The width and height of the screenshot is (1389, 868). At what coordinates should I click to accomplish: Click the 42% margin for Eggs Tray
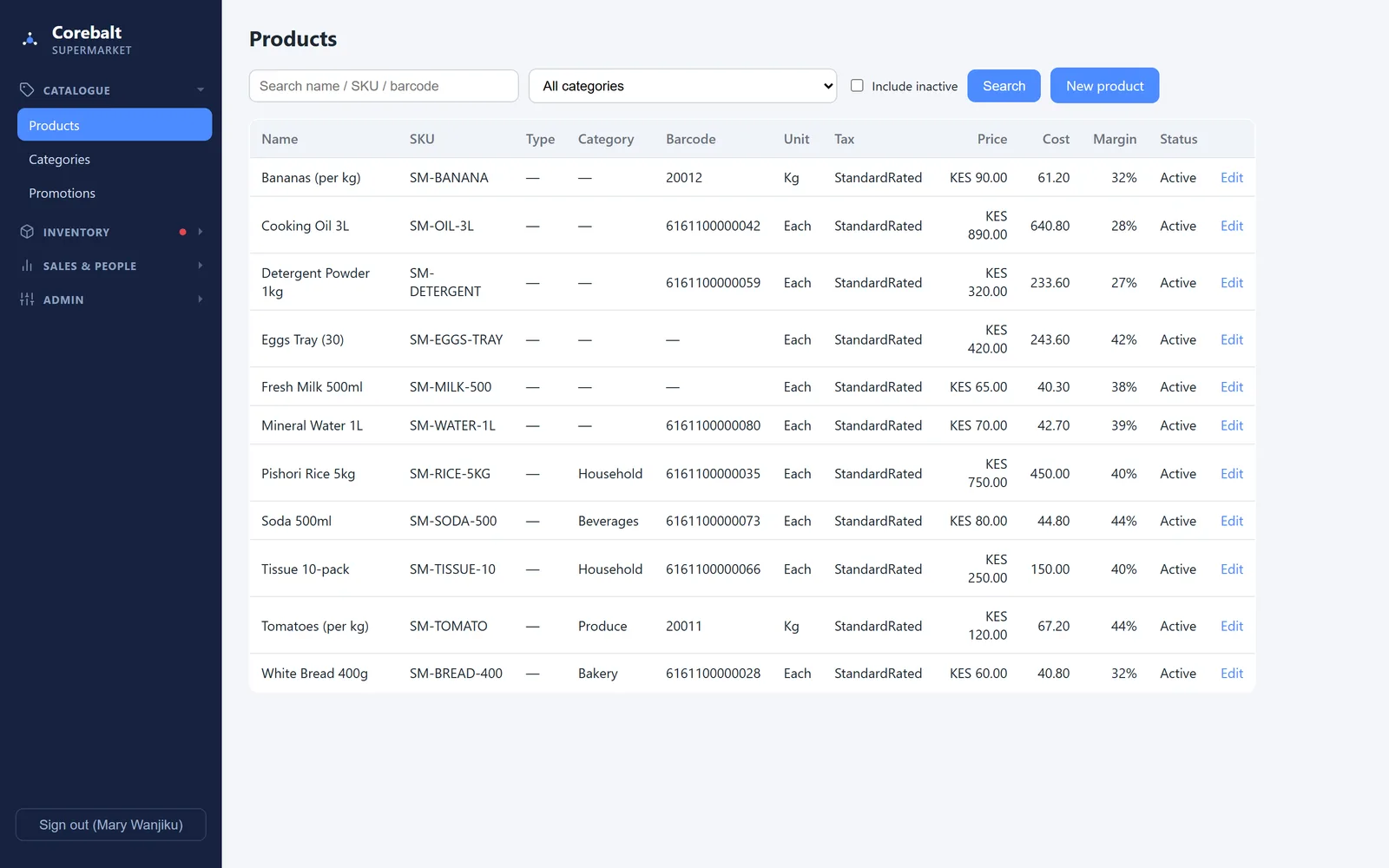click(x=1123, y=339)
